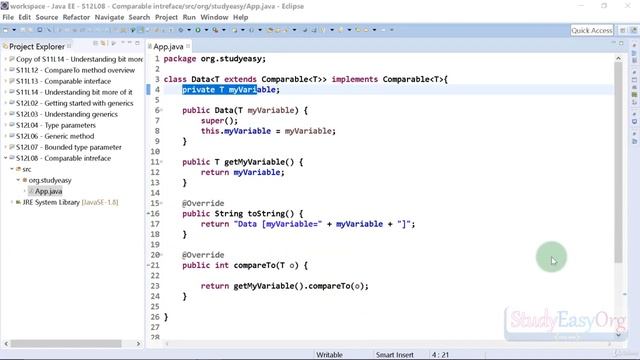Fold the Data constructor at line 6

point(161,110)
